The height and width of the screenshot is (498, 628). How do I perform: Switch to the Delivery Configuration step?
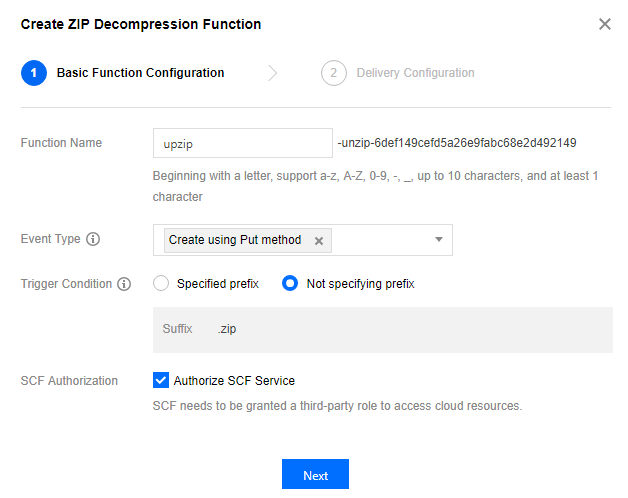[415, 73]
